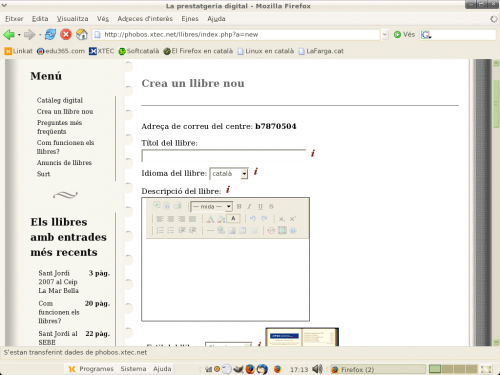The width and height of the screenshot is (500, 375).
Task: Click the text color A icon
Action: pyautogui.click(x=210, y=219)
